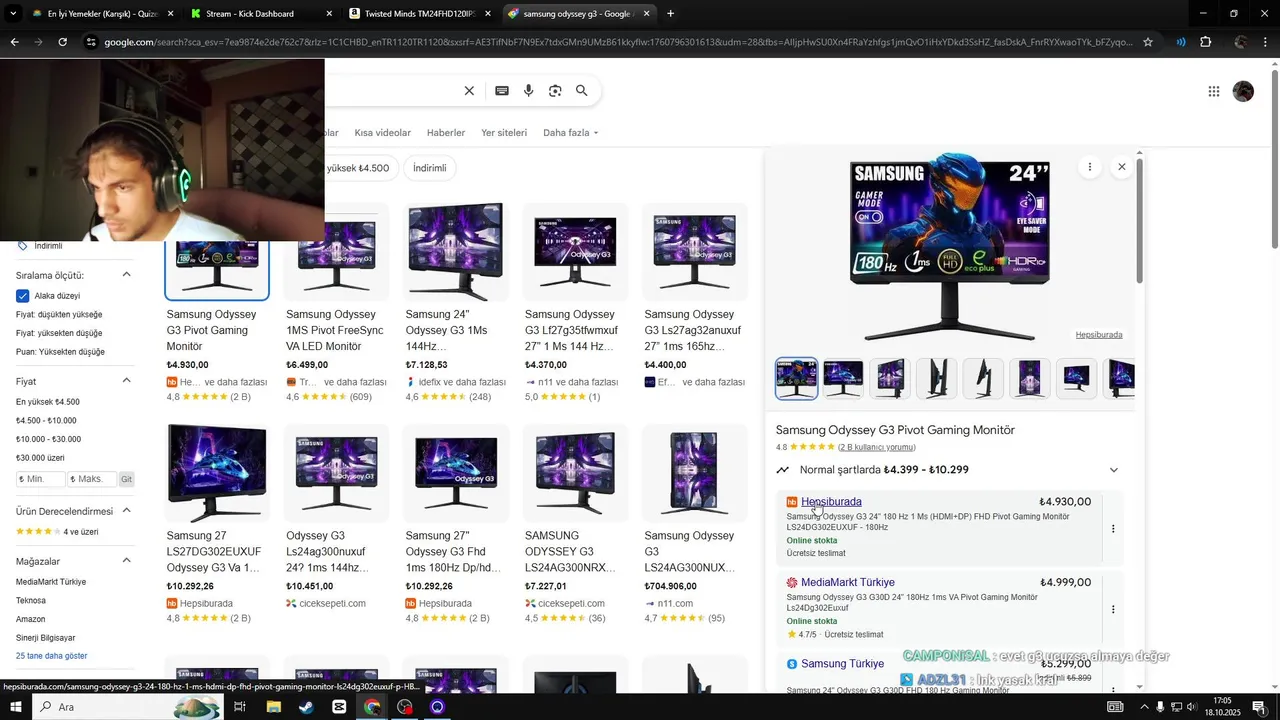Open the browser extensions puzzle icon
1280x720 pixels.
click(1205, 42)
